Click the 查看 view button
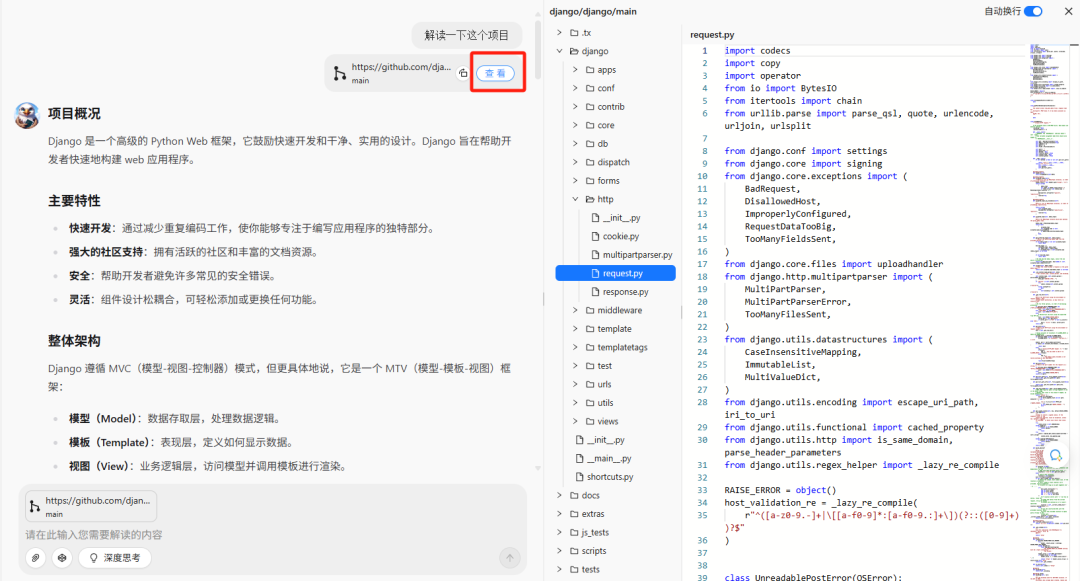Image resolution: width=1080 pixels, height=581 pixels. point(495,73)
